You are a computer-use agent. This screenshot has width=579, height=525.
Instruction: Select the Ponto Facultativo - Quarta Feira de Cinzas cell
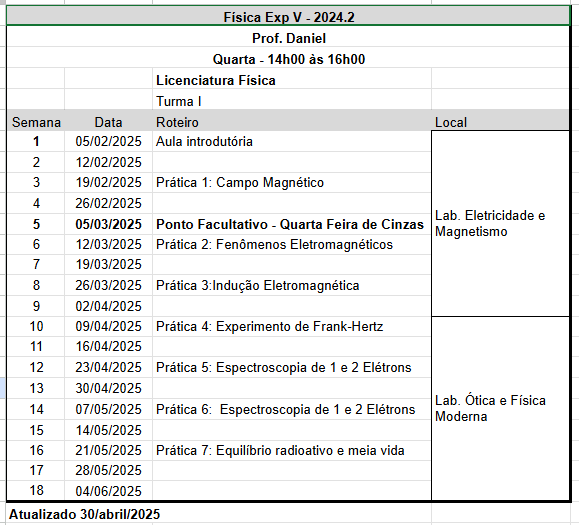tap(292, 224)
